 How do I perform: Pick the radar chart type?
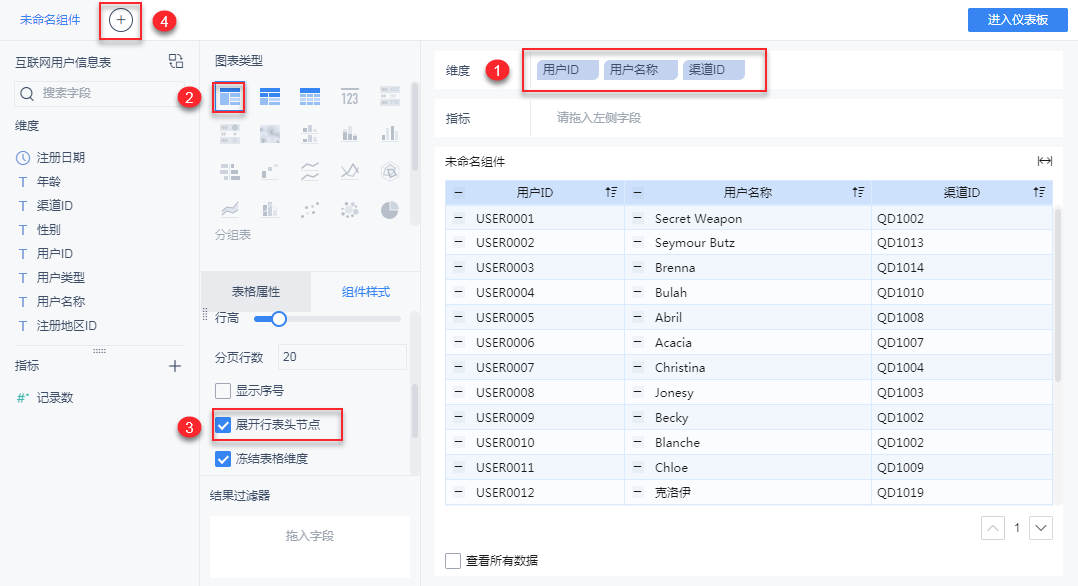pos(390,171)
